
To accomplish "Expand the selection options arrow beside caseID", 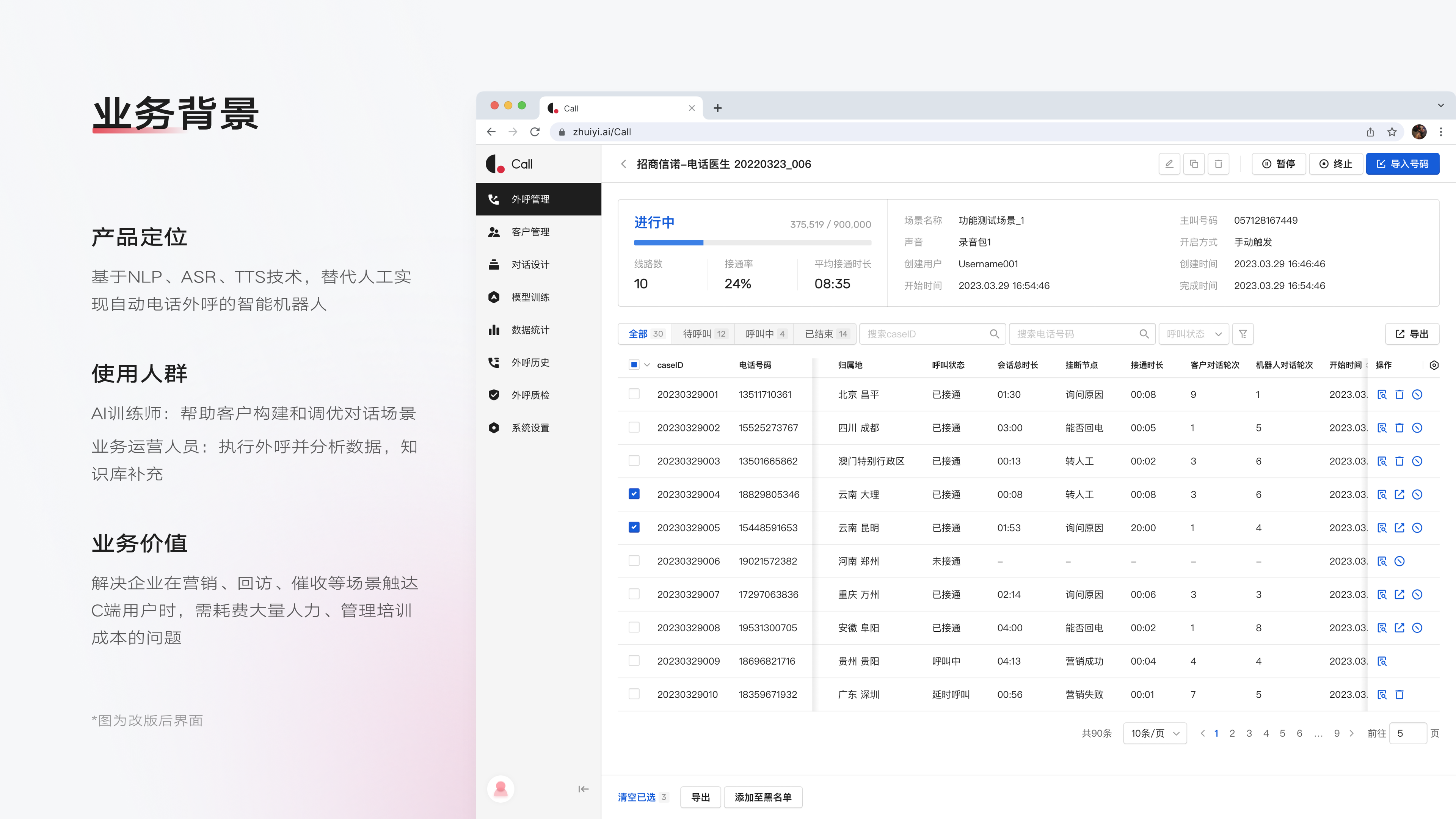I will coord(647,365).
